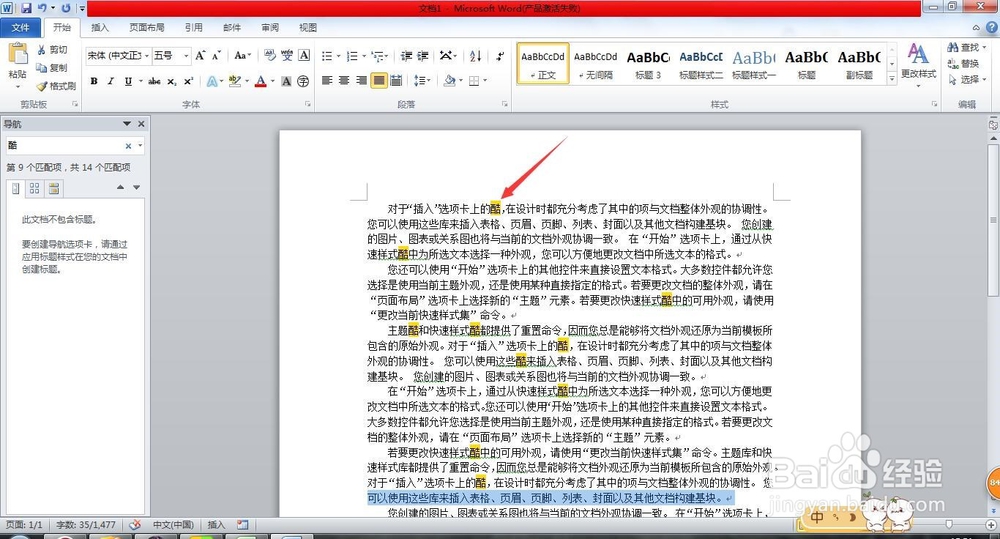
Task: Click the Paste (粘贴) clipboard icon
Action: click(x=18, y=54)
